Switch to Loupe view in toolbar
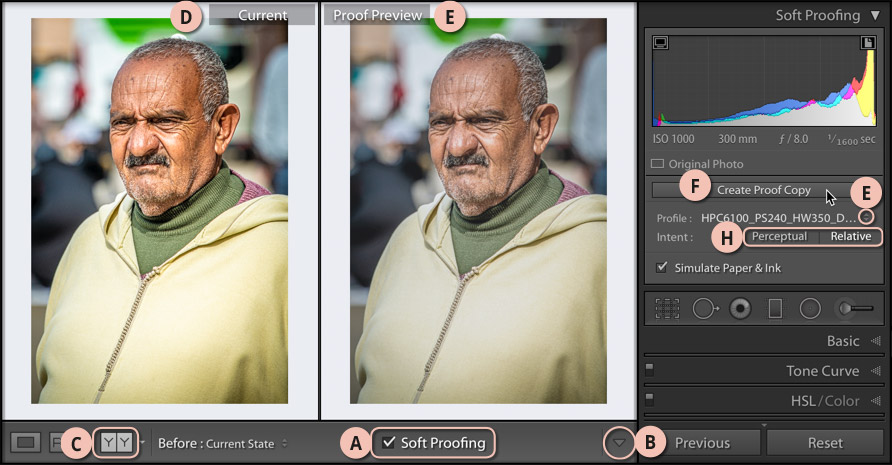Viewport: 892px width, 465px height. 26,442
